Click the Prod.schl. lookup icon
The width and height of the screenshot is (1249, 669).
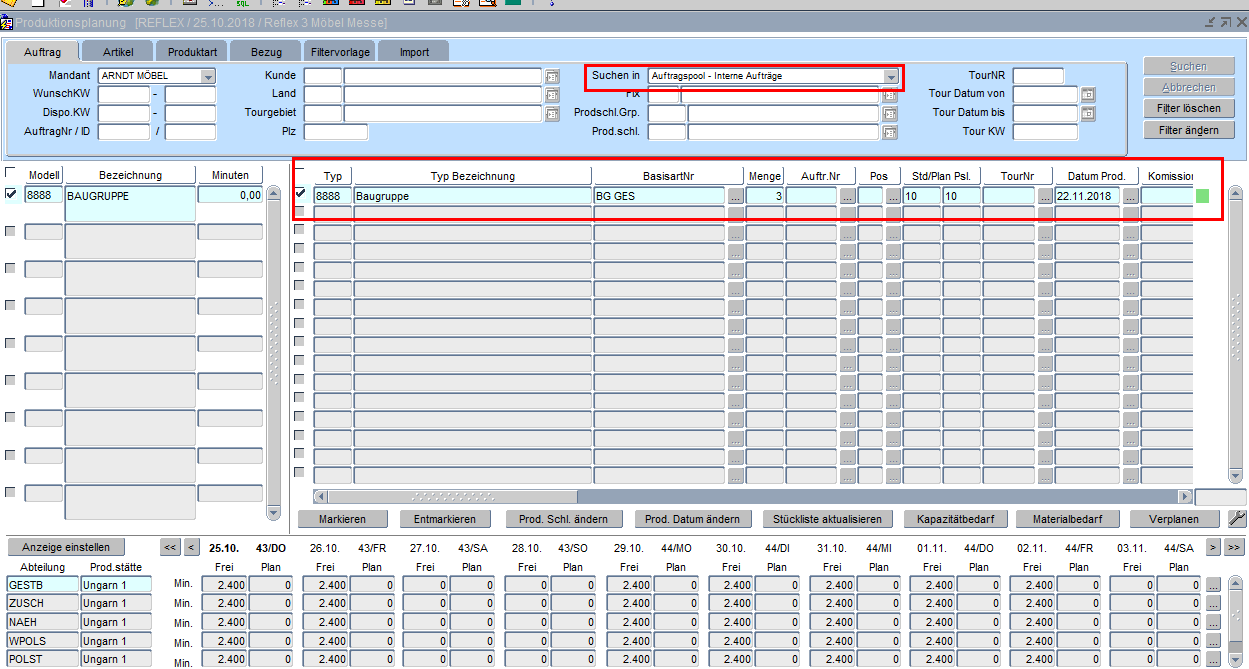(889, 132)
